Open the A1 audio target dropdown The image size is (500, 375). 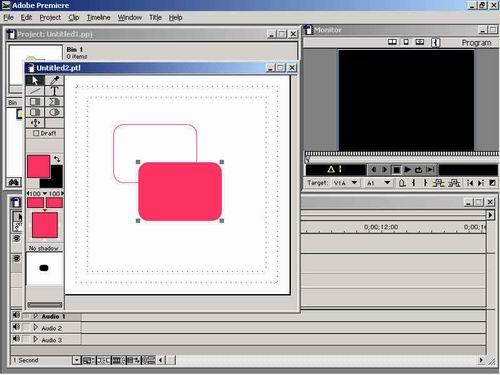[x=378, y=183]
